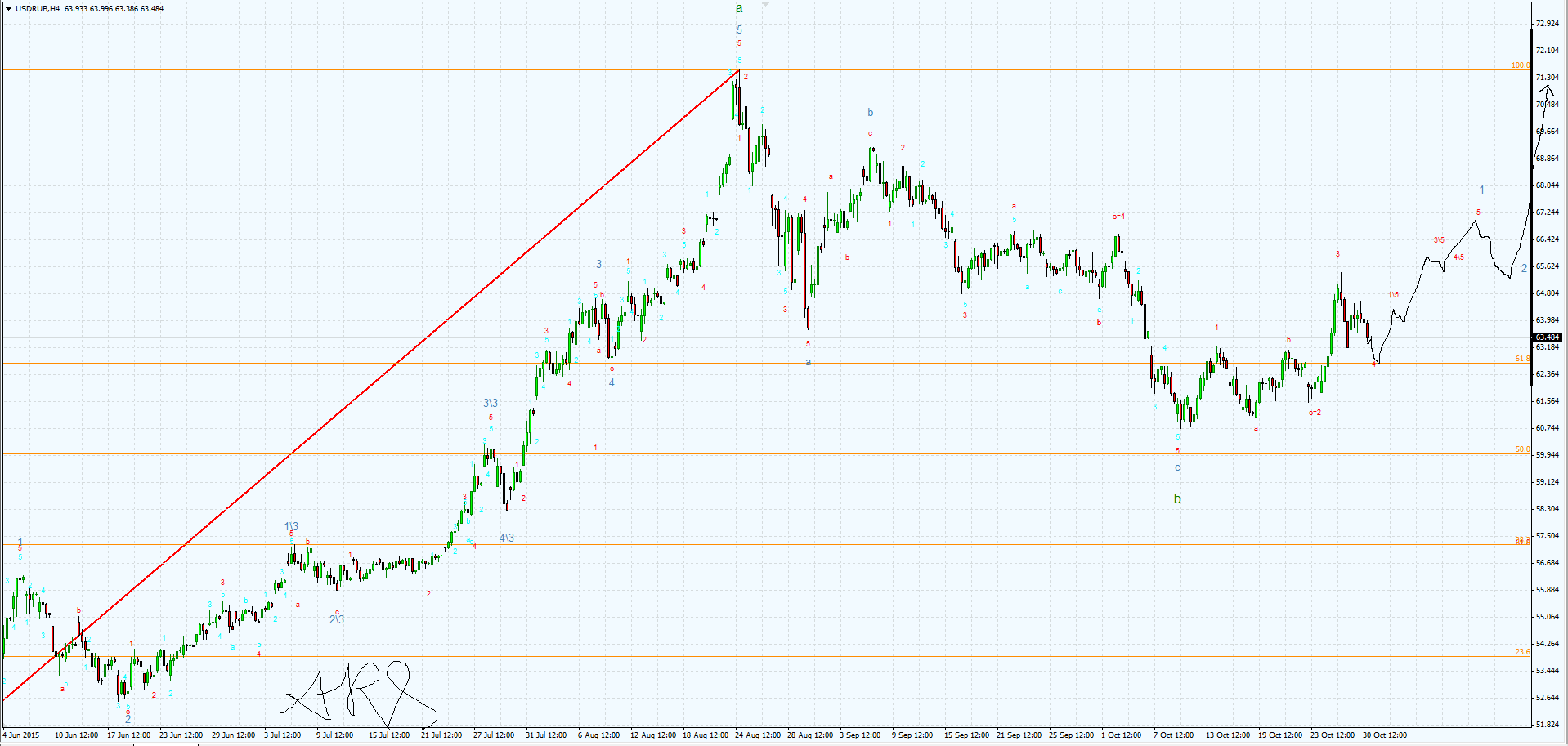
Task: Click the 1 Oct 12:00 time label
Action: pos(1122,735)
